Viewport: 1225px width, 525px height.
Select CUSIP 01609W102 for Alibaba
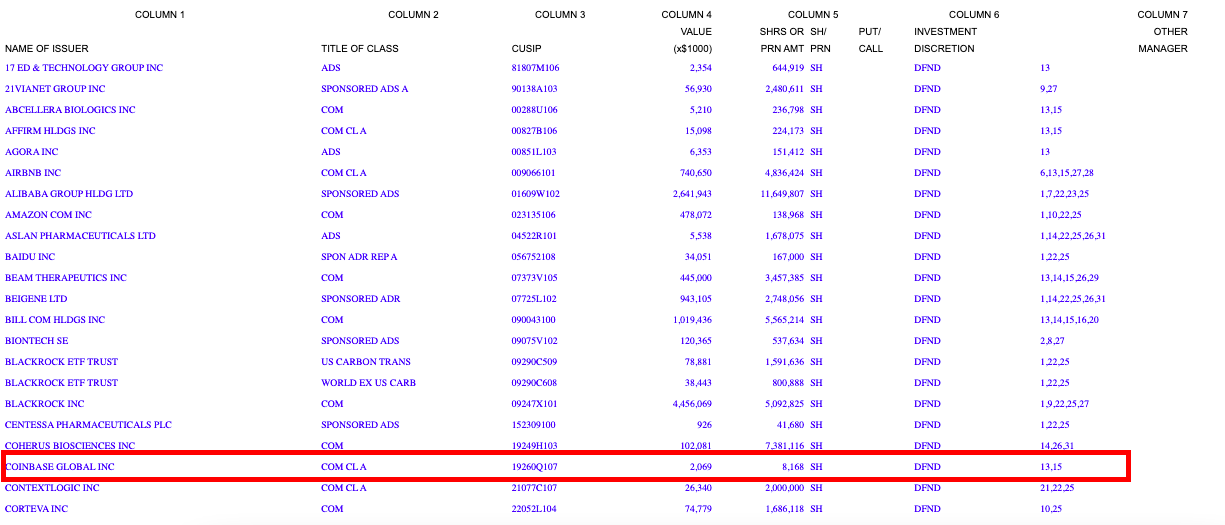pos(536,194)
